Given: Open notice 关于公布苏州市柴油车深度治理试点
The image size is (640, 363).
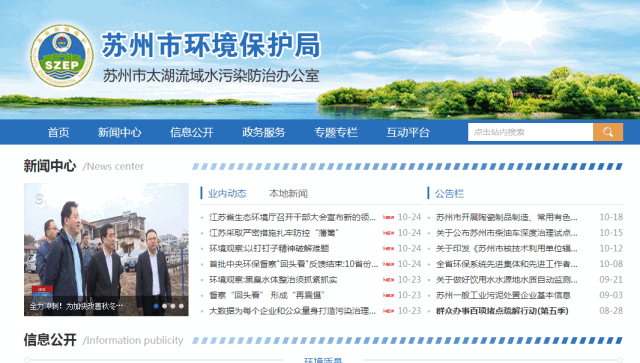Looking at the screenshot, I should click(x=507, y=233).
